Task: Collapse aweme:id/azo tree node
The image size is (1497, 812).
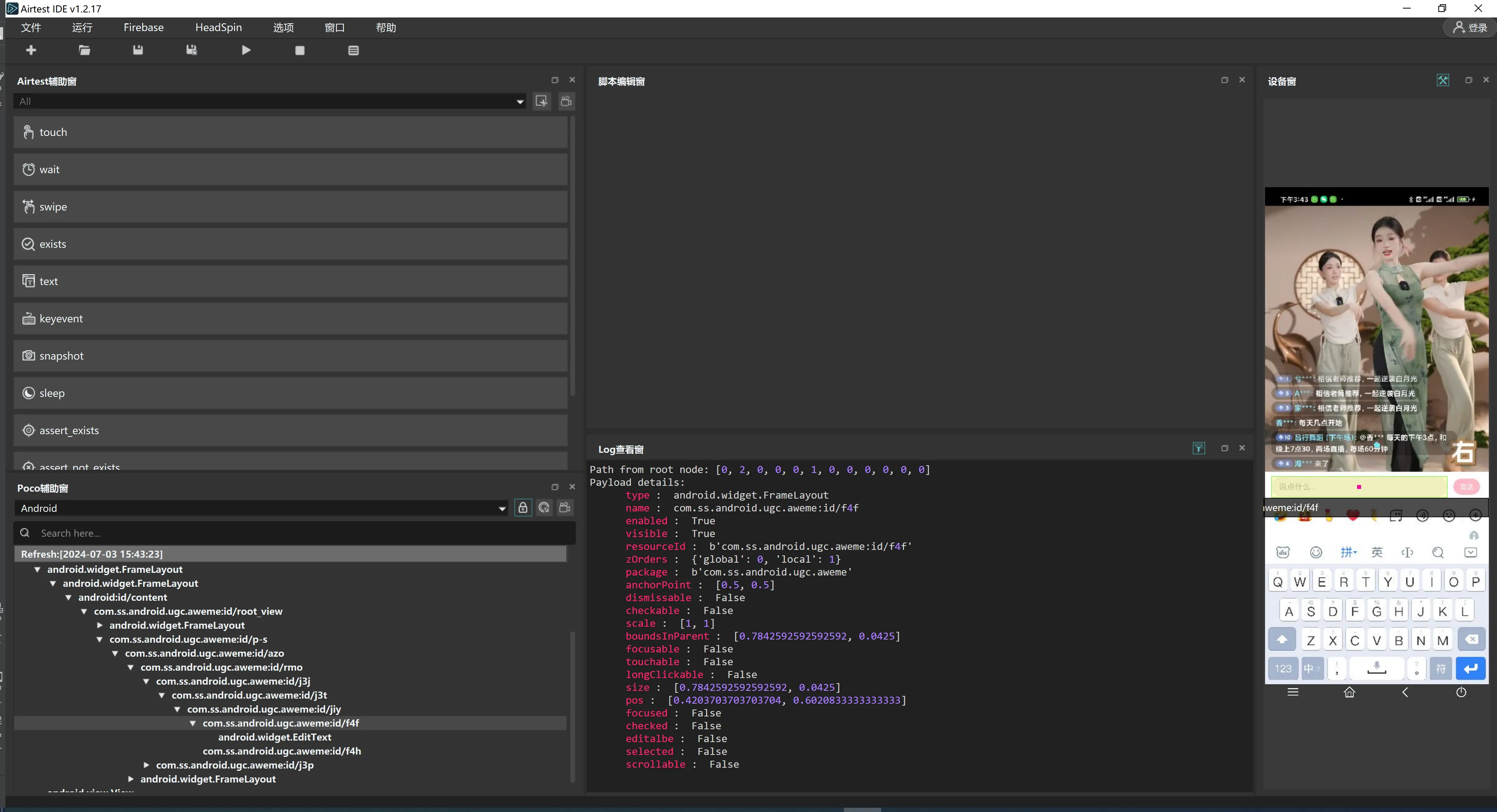Action: click(x=115, y=653)
